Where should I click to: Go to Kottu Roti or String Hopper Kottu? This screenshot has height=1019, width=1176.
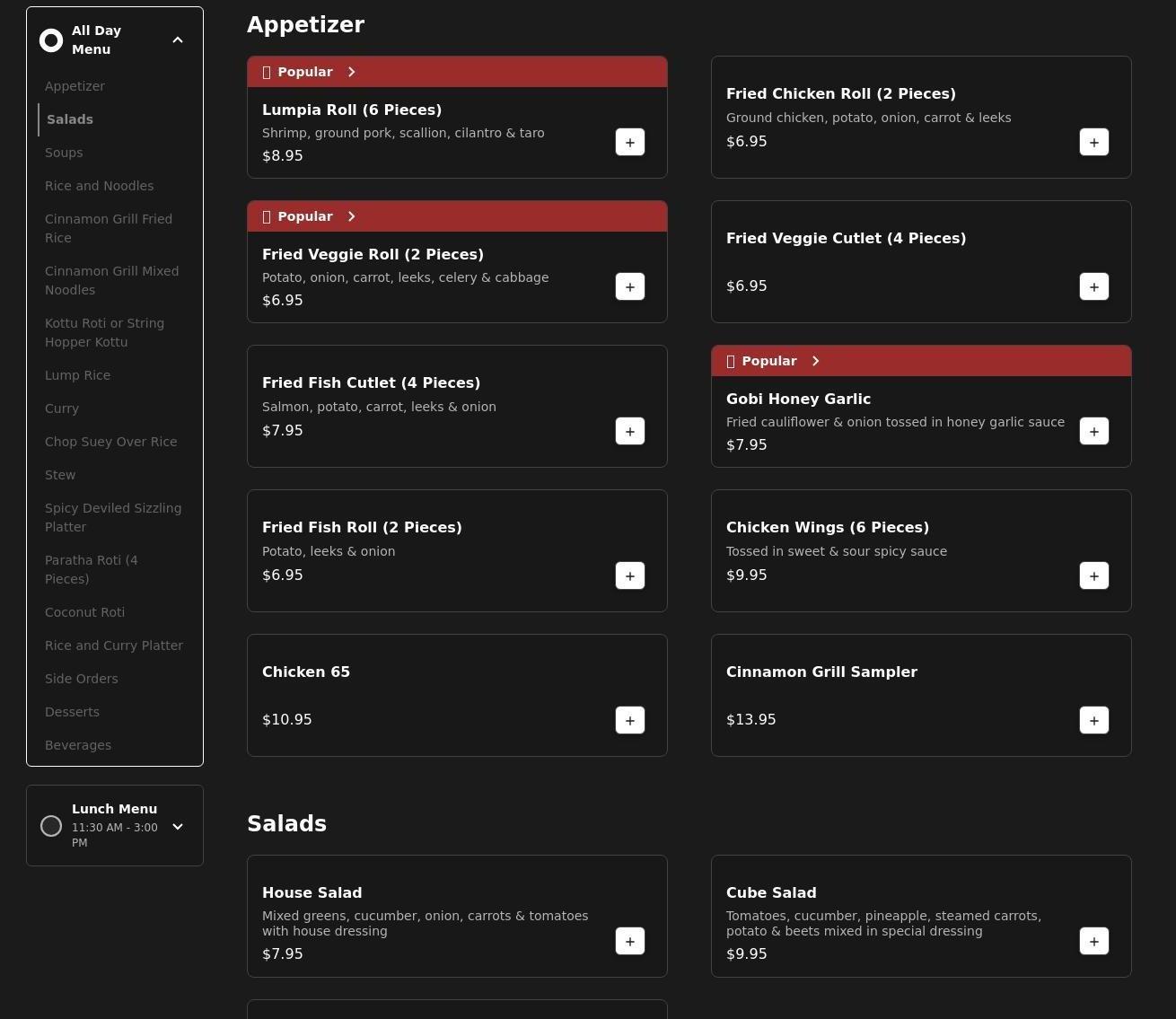click(x=104, y=332)
